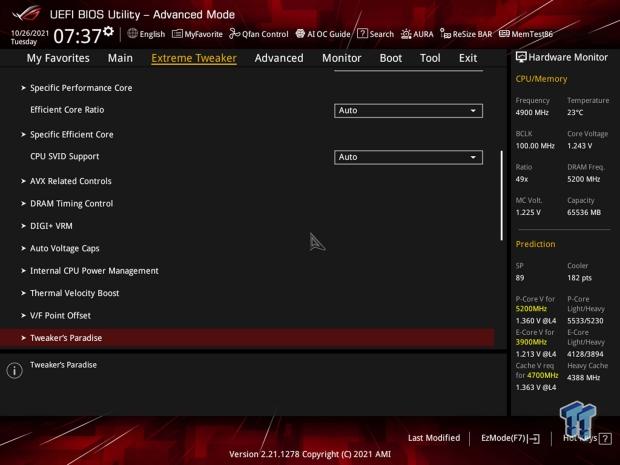
Task: Open the CPU SVID Support dropdown
Action: (408, 157)
